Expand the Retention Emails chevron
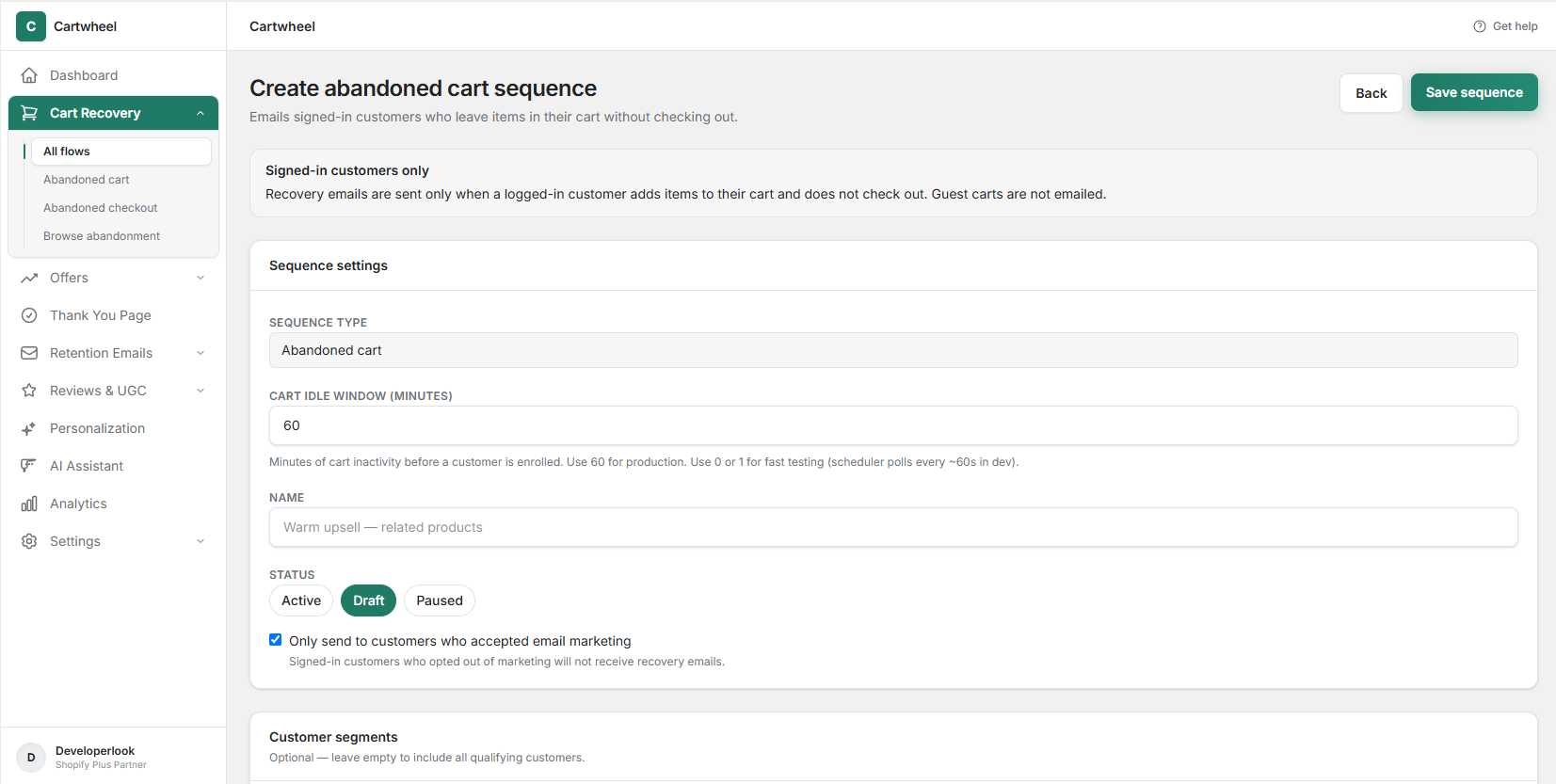Image resolution: width=1556 pixels, height=784 pixels. (201, 353)
